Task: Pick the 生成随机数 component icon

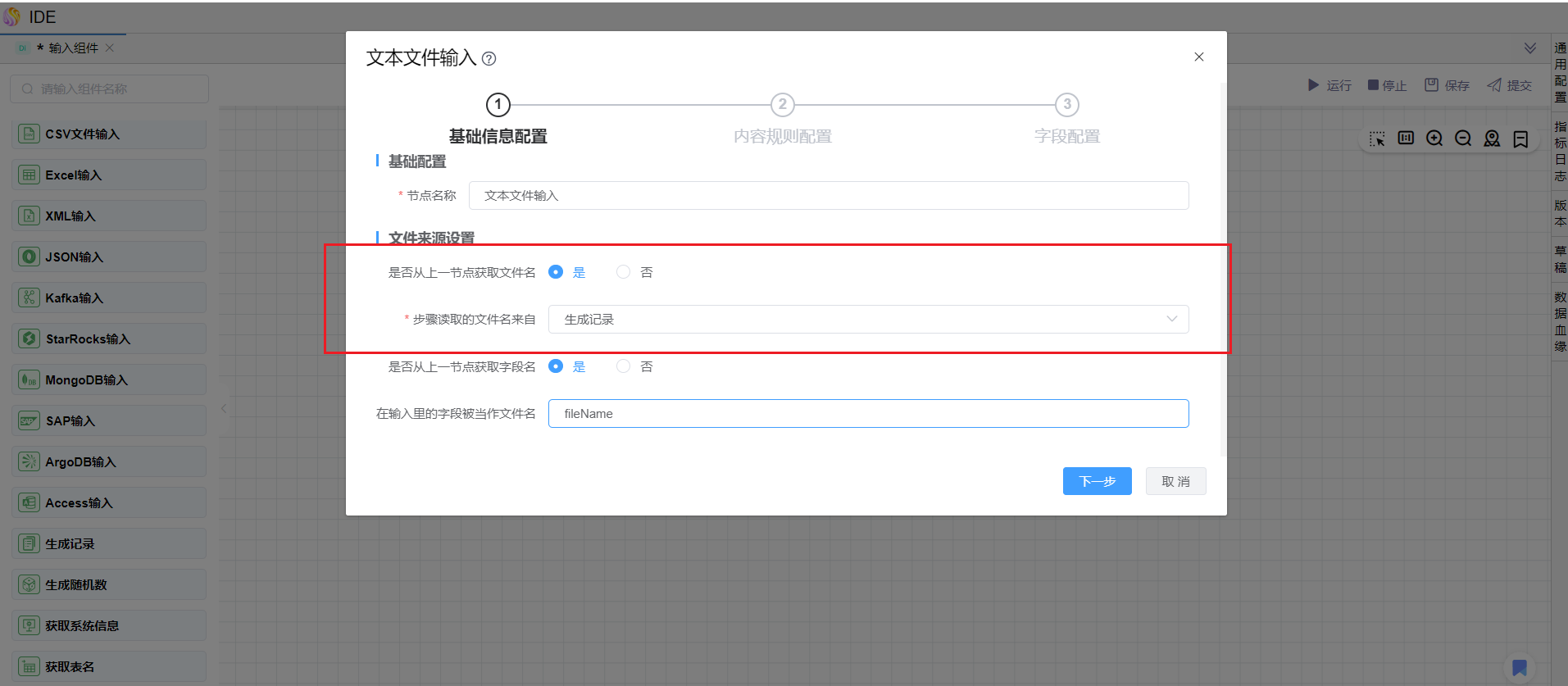Action: tap(29, 584)
